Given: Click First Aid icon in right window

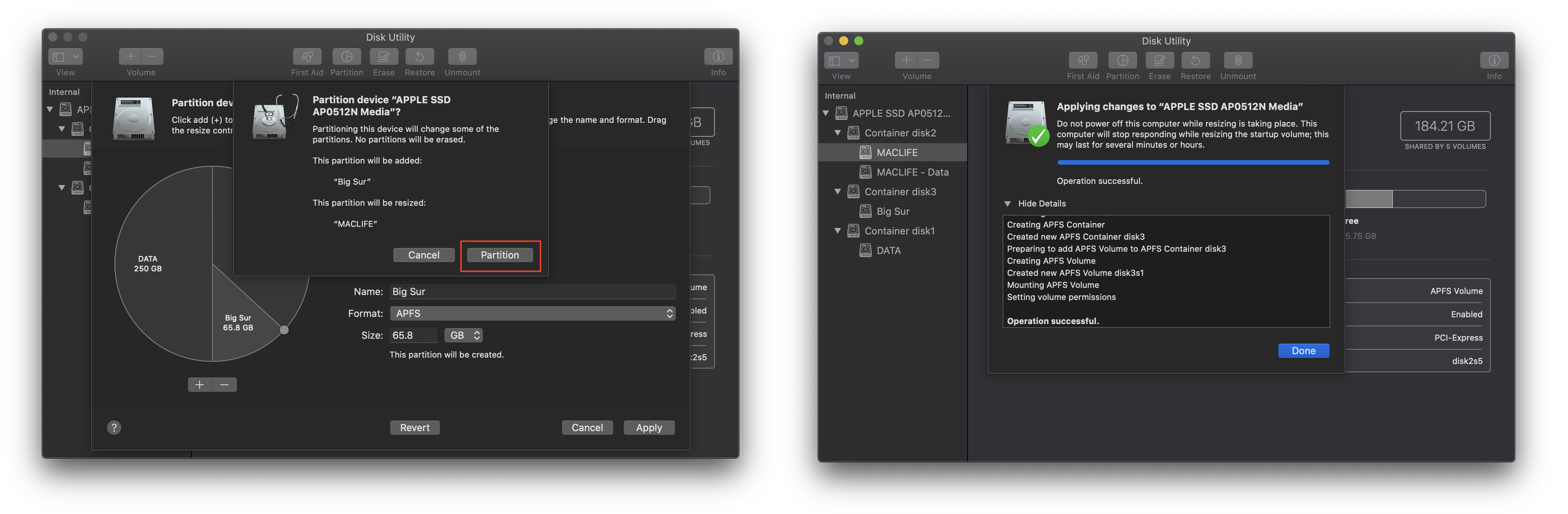Looking at the screenshot, I should [1083, 60].
